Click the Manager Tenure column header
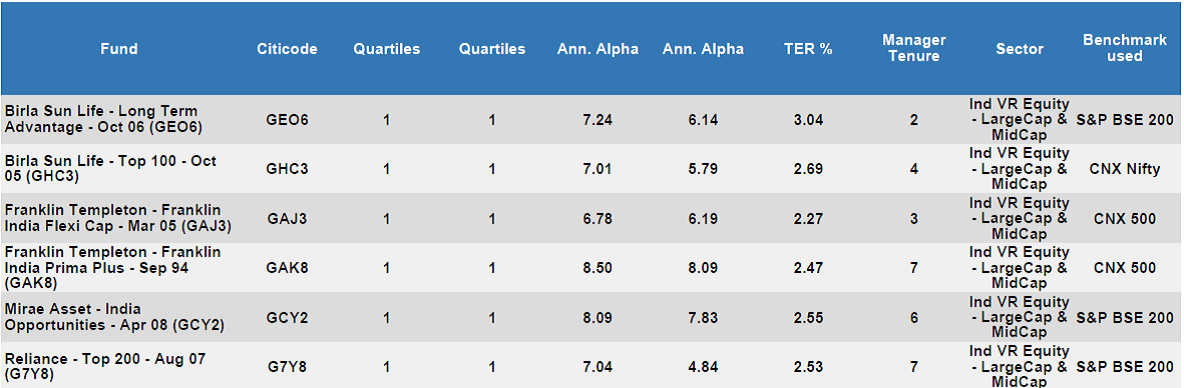Image resolution: width=1184 pixels, height=388 pixels. [914, 48]
